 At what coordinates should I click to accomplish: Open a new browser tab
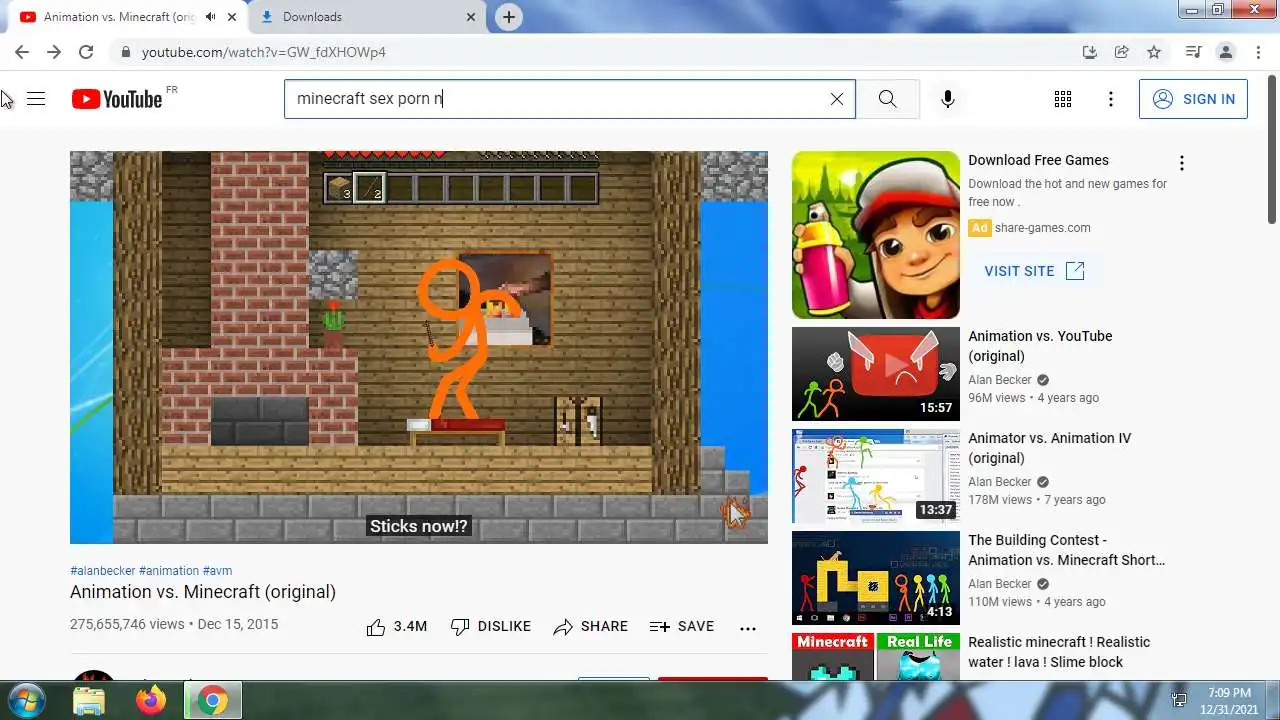coord(509,17)
